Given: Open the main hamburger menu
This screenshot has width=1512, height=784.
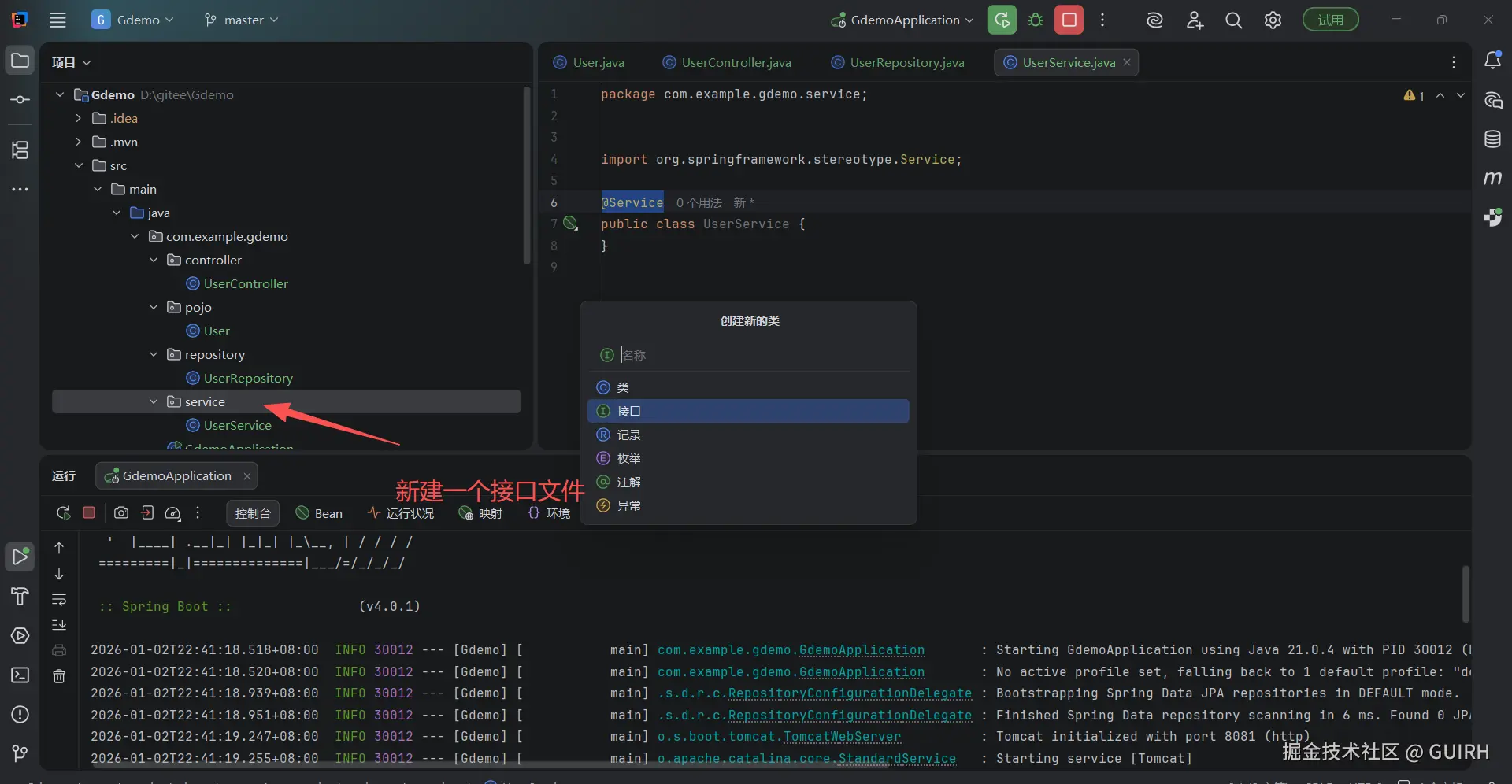Looking at the screenshot, I should pos(57,20).
